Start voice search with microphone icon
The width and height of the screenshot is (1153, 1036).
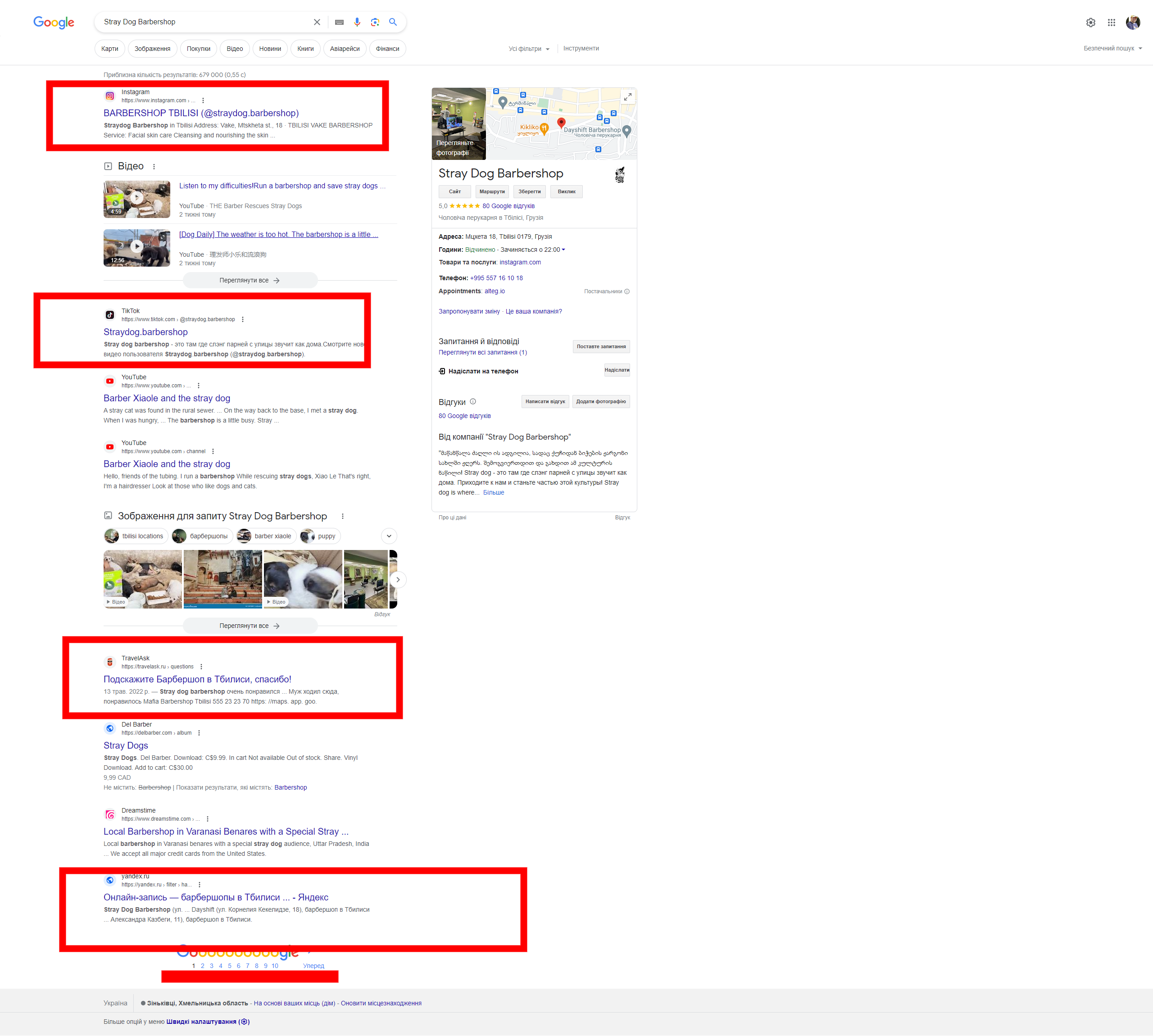357,22
